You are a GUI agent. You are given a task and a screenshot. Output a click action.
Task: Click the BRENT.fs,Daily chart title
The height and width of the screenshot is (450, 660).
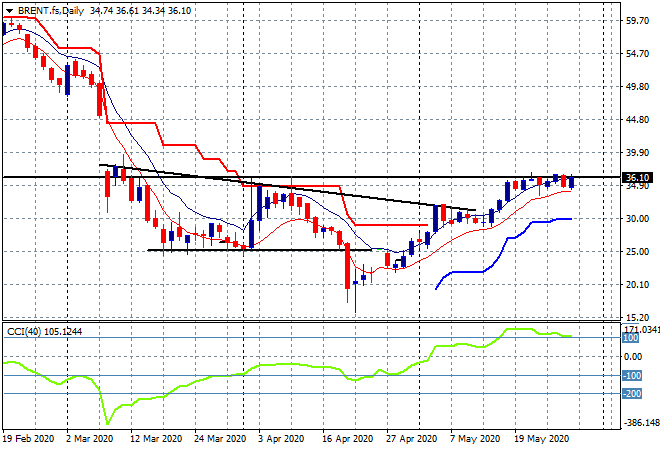51,11
